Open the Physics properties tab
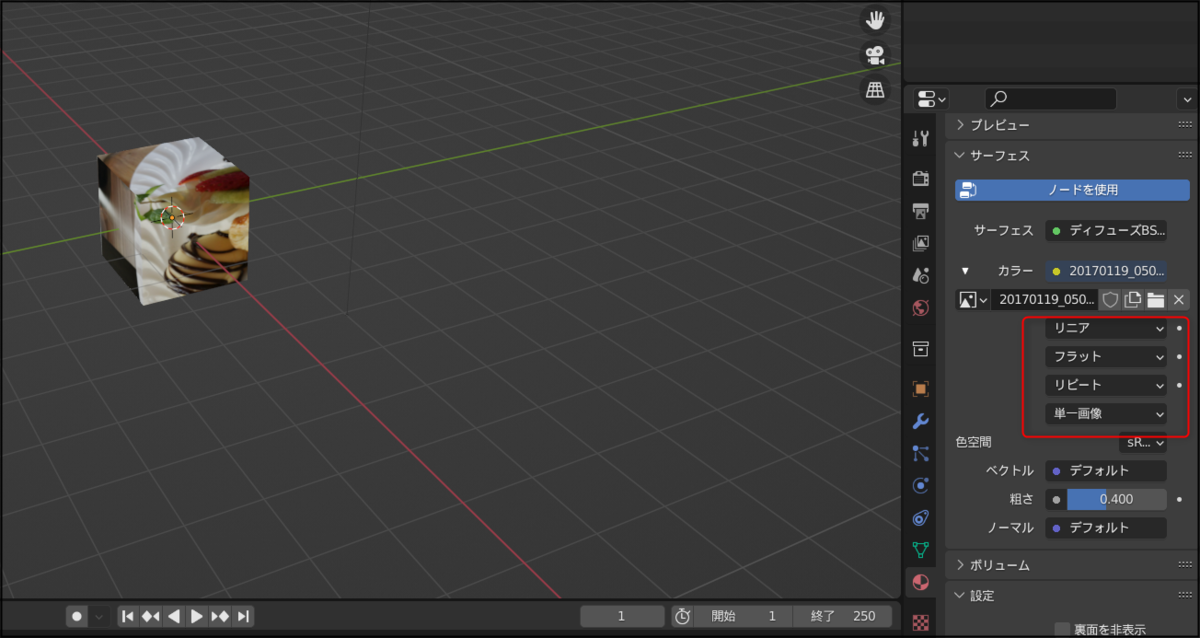This screenshot has width=1200, height=638. [920, 485]
